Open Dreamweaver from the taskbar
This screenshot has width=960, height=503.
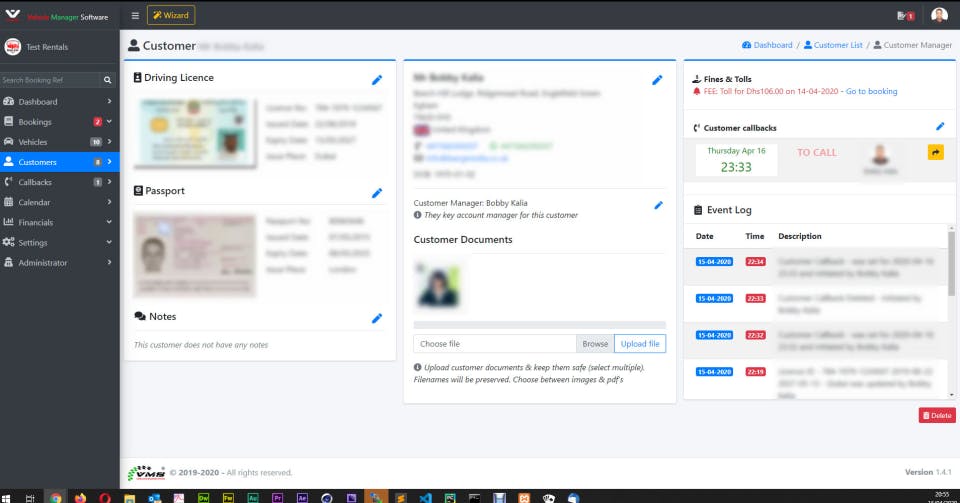click(x=203, y=498)
